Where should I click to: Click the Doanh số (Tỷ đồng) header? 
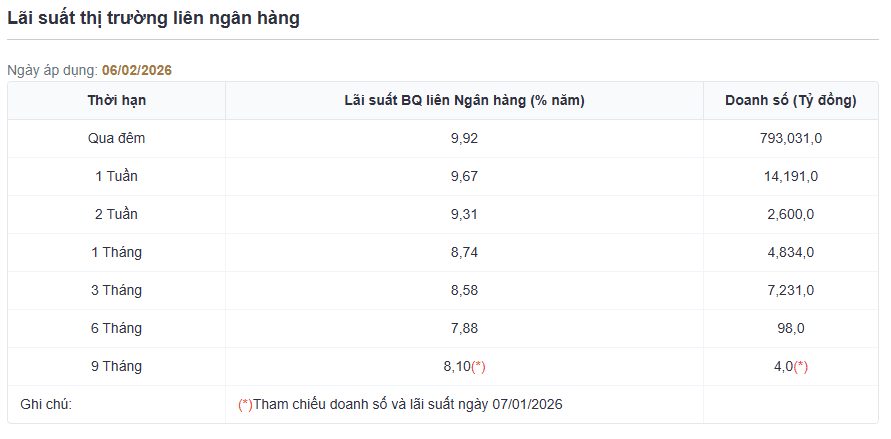790,101
